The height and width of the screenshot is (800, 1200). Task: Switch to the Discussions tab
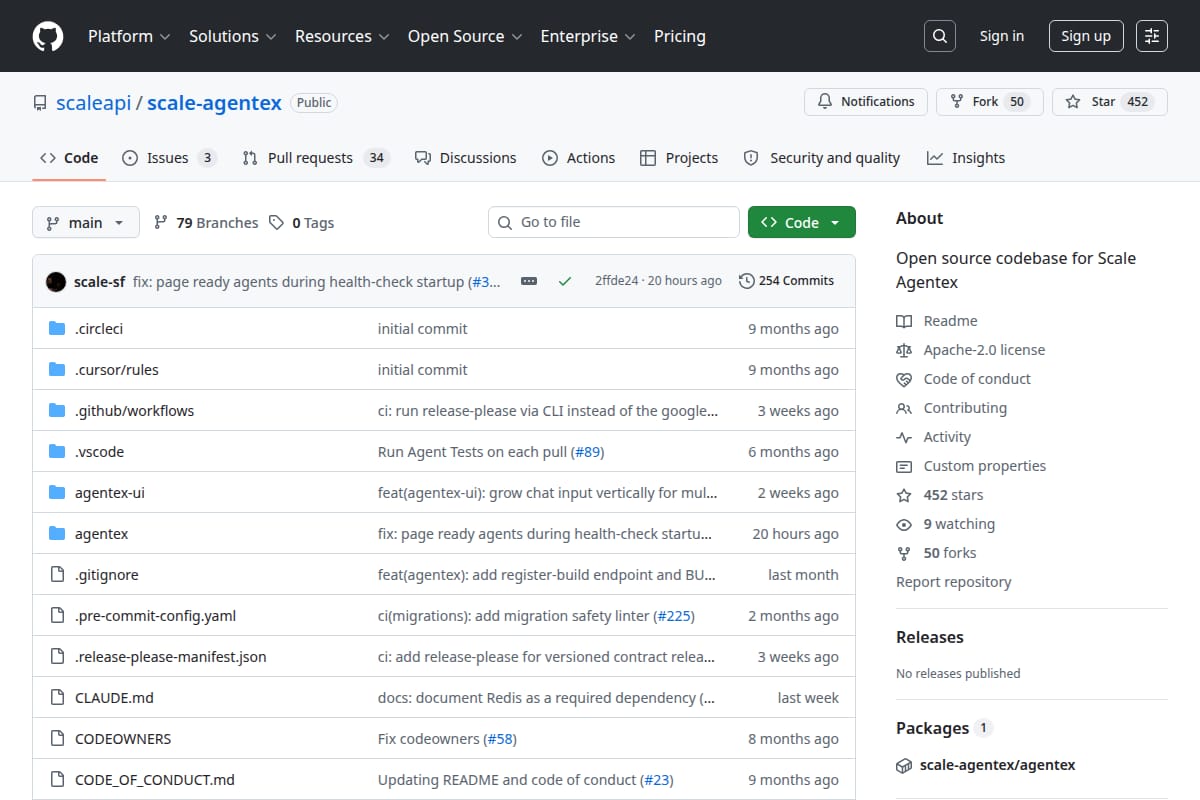tap(465, 158)
